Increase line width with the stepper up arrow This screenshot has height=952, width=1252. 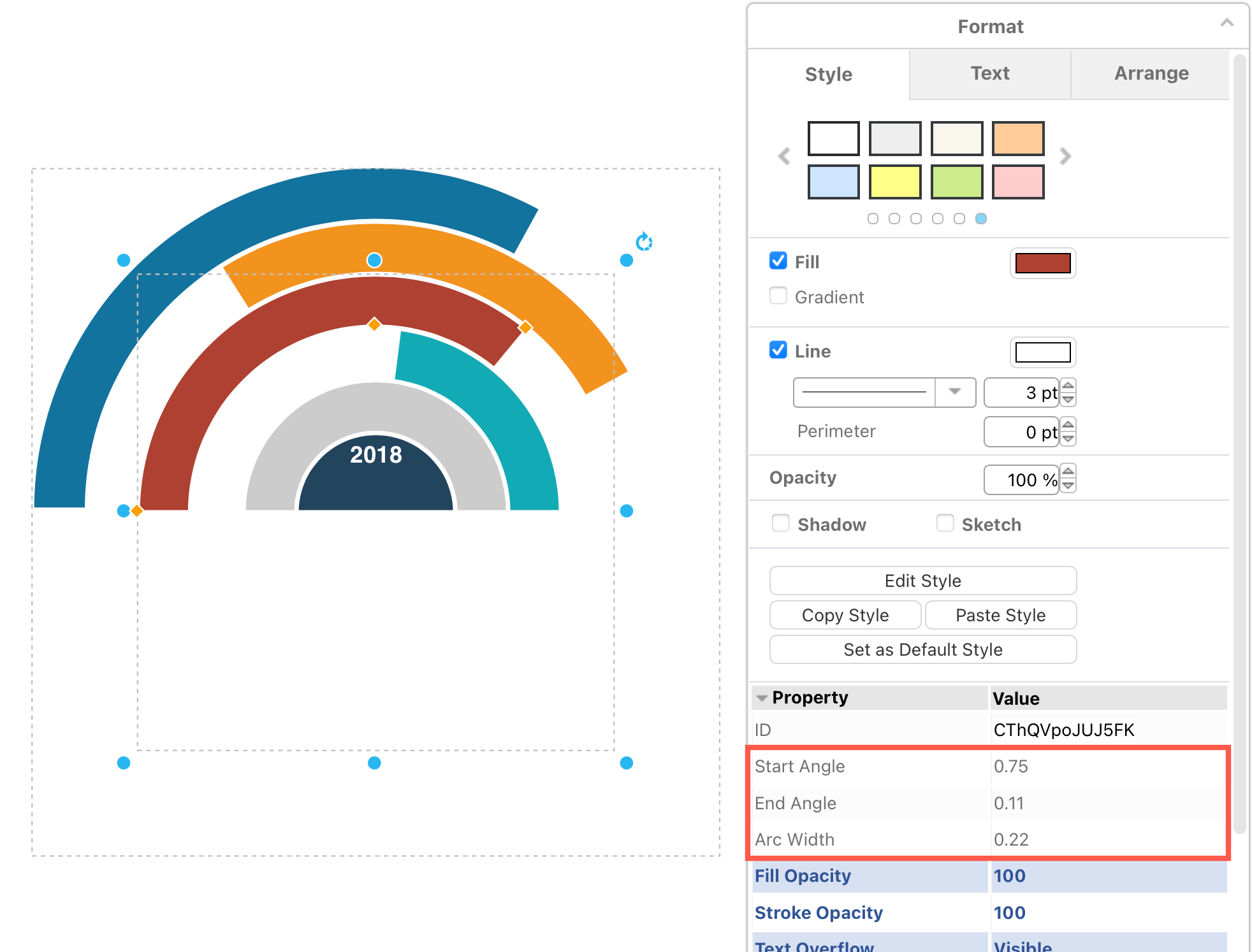pos(1068,386)
